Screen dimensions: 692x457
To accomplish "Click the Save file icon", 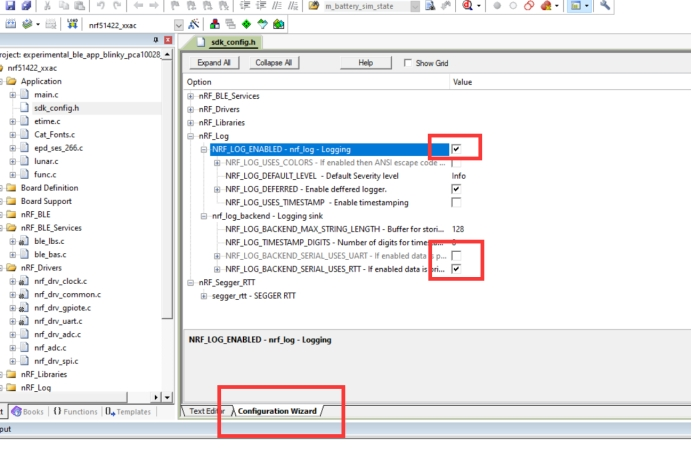I will coord(10,5).
